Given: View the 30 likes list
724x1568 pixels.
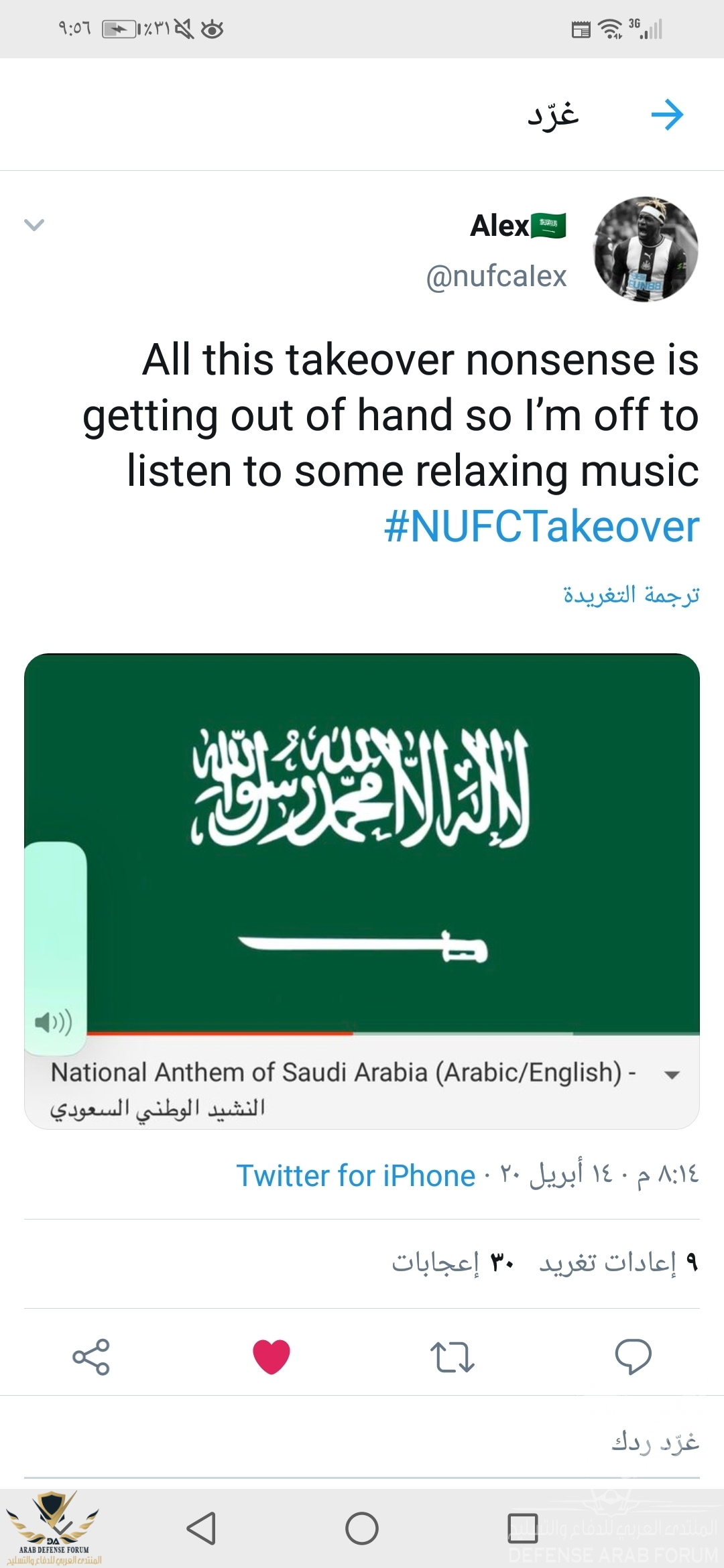Looking at the screenshot, I should point(452,1262).
